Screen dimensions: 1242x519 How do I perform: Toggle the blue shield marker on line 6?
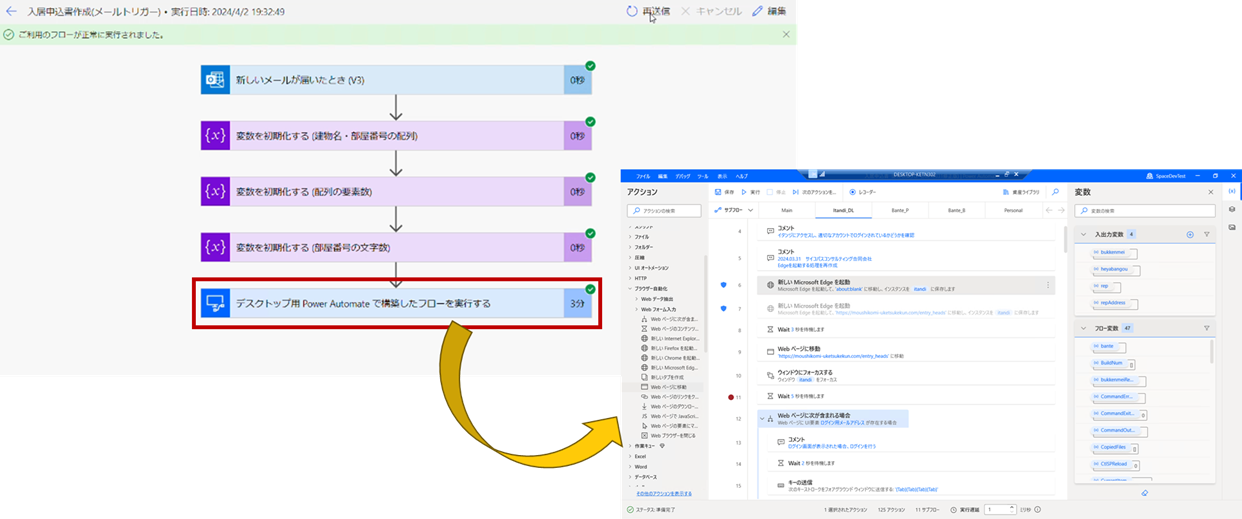[723, 285]
